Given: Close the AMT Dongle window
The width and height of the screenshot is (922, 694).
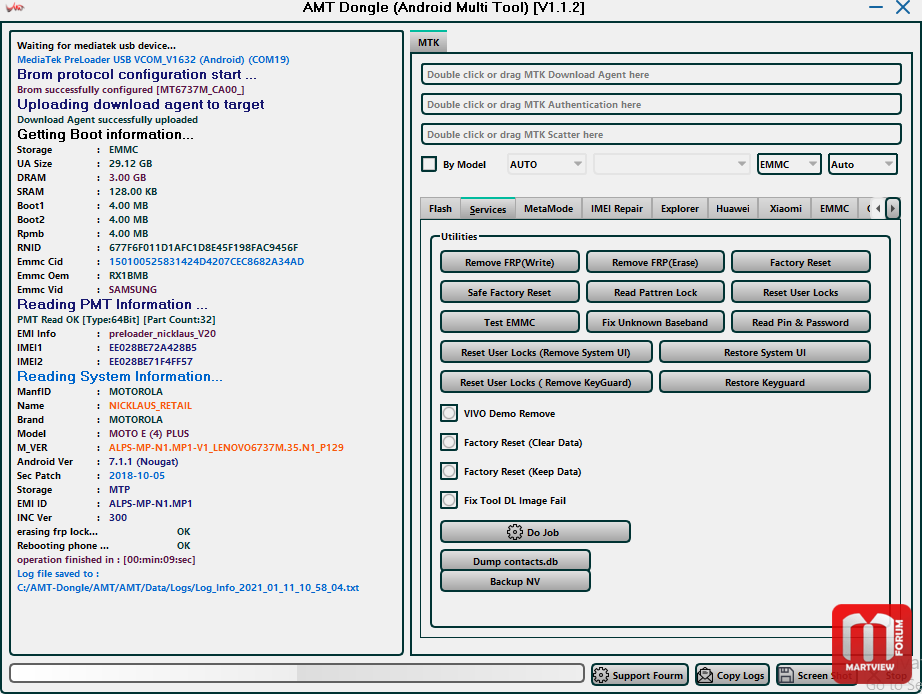Looking at the screenshot, I should coord(903,8).
